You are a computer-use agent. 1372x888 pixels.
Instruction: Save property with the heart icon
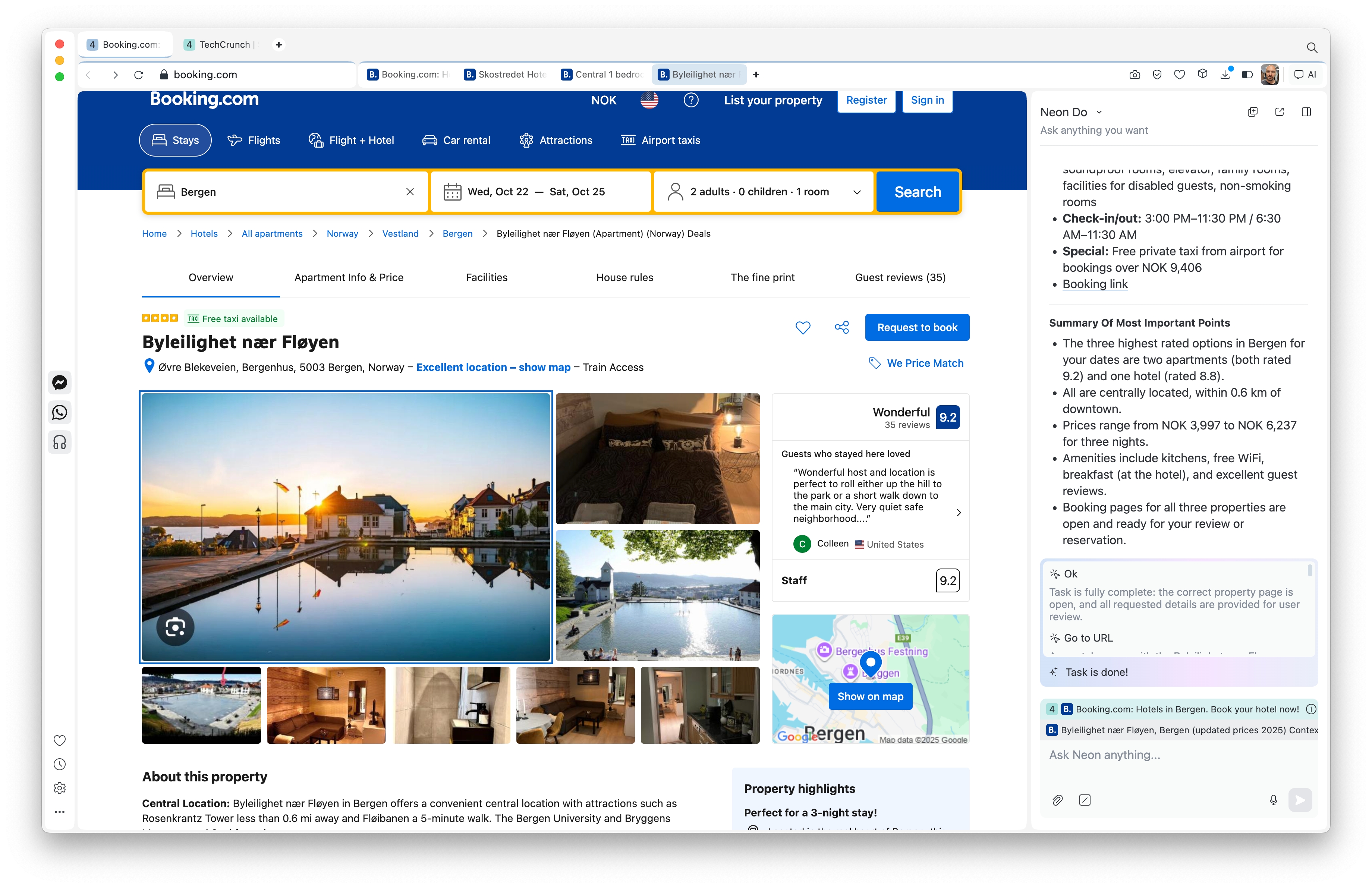(x=802, y=327)
